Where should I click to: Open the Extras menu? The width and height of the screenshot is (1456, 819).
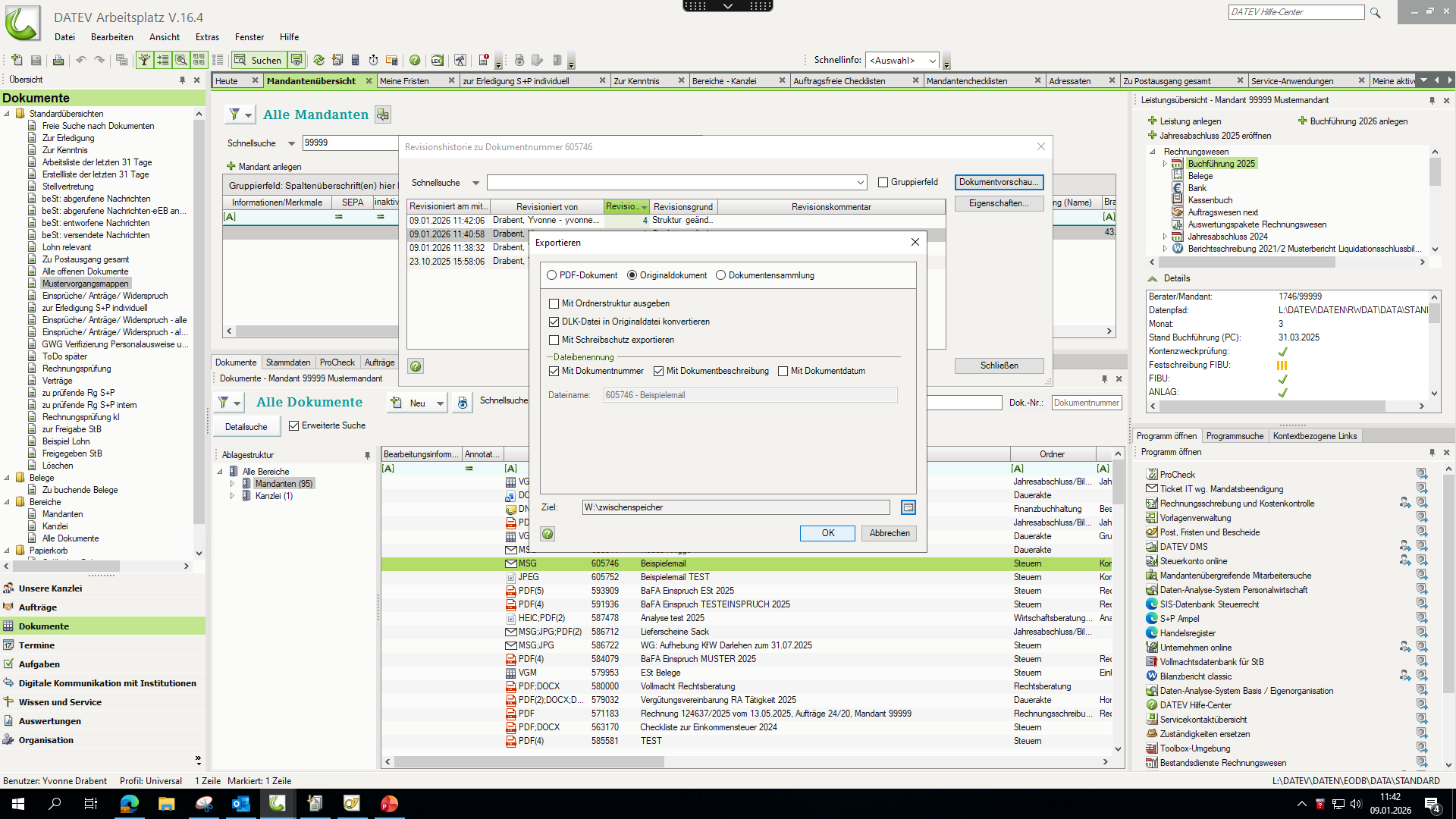[207, 36]
